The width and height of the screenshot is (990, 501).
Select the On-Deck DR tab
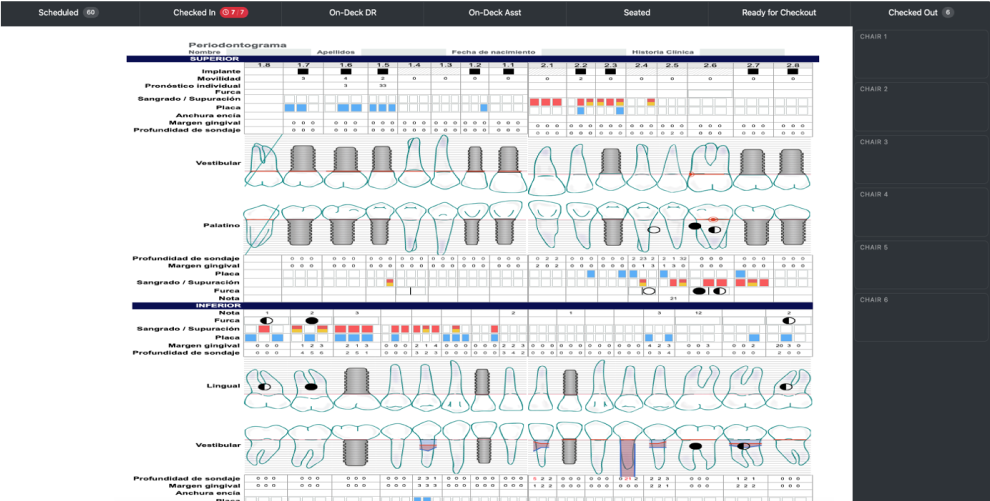click(353, 13)
